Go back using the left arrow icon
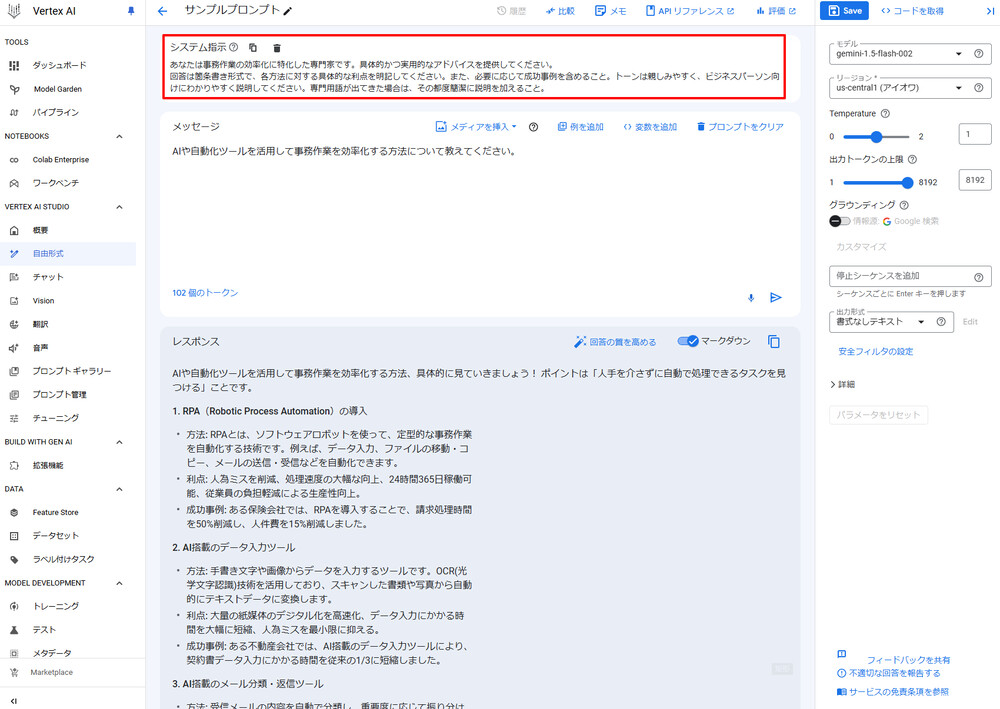Viewport: 1000px width, 709px height. [x=163, y=11]
